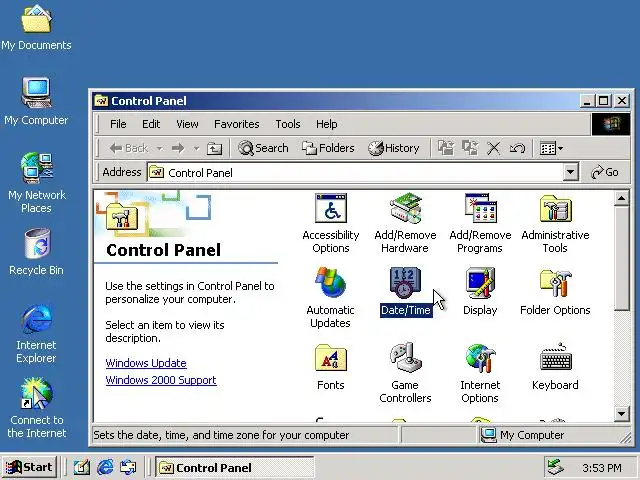The width and height of the screenshot is (640, 480).
Task: Select Folder Options icon
Action: pyautogui.click(x=555, y=292)
